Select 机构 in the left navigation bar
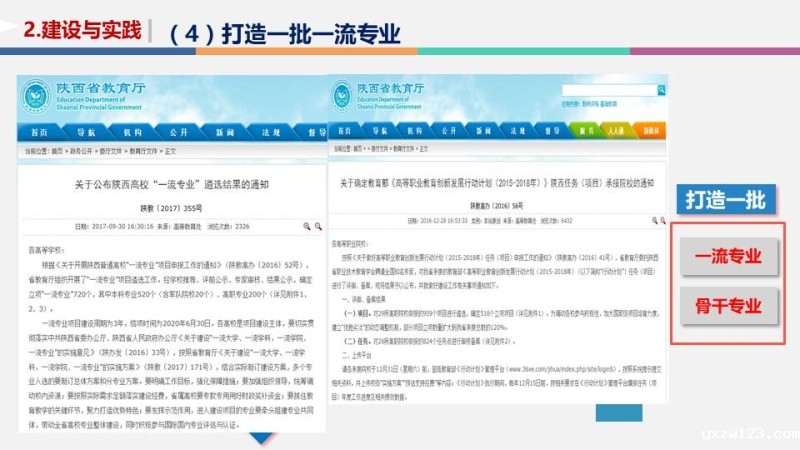This screenshot has width=800, height=450. click(133, 132)
